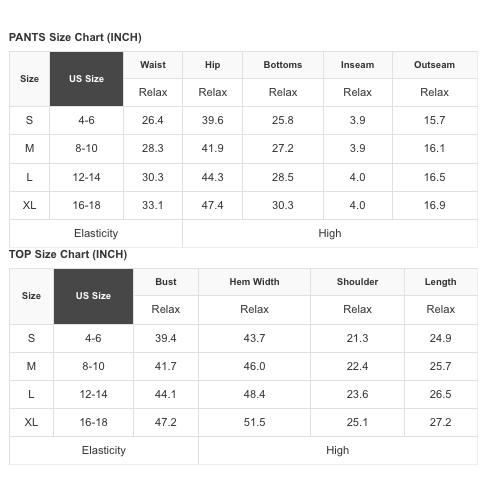Click the Inseam column header
This screenshot has height=503, width=503.
click(357, 65)
